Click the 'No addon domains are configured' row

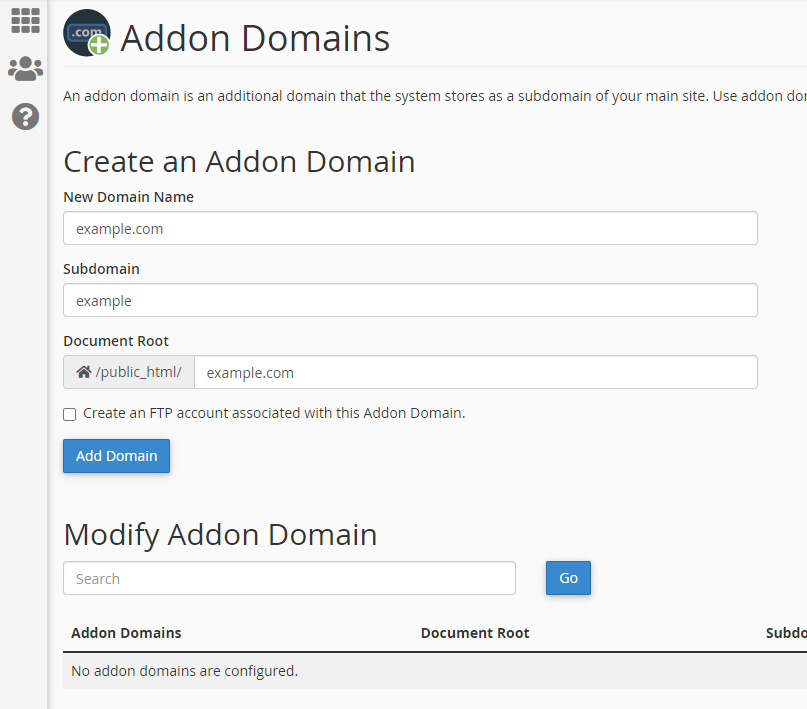tap(185, 670)
